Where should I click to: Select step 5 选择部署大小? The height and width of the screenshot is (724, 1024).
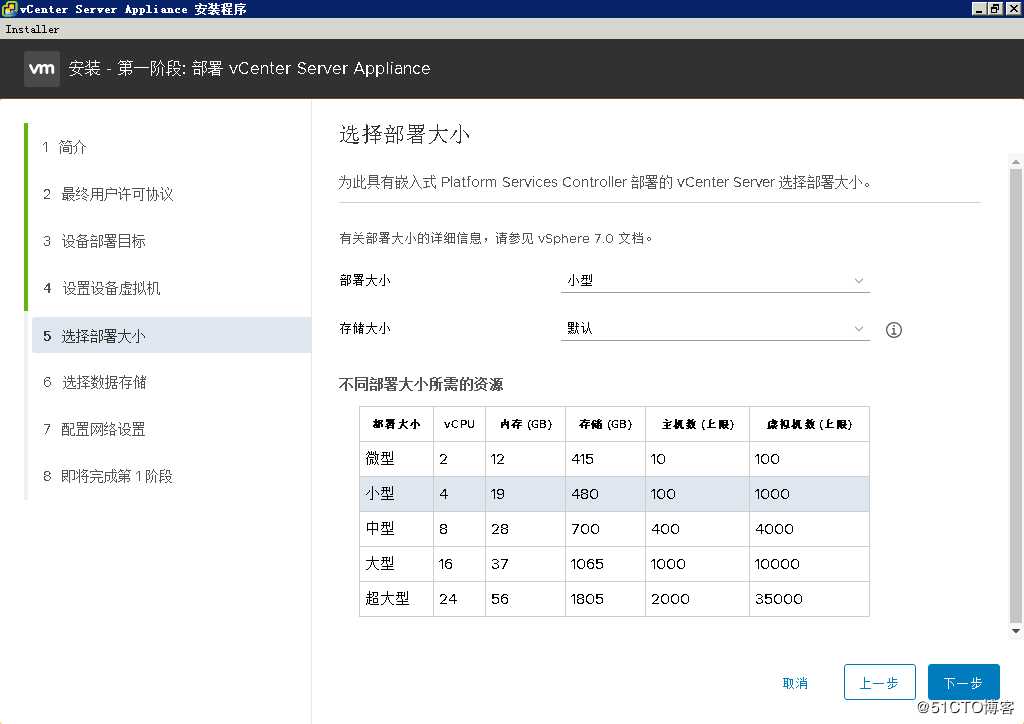[x=171, y=336]
